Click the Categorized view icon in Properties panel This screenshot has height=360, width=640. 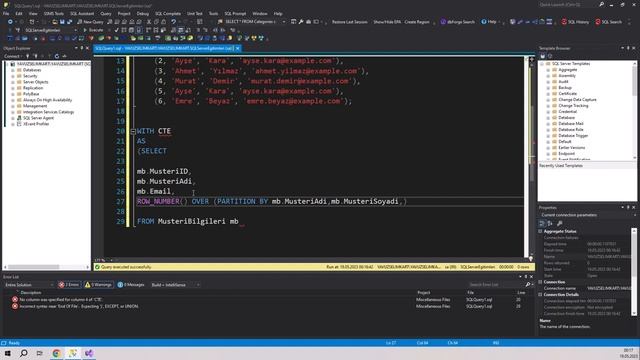tap(542, 223)
